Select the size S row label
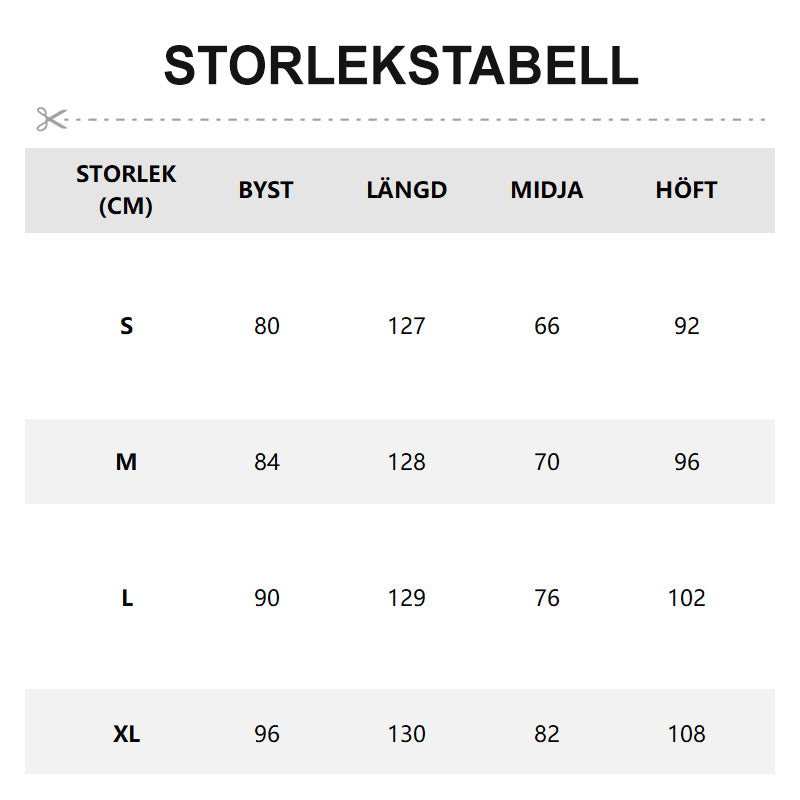The image size is (800, 800). pyautogui.click(x=126, y=326)
